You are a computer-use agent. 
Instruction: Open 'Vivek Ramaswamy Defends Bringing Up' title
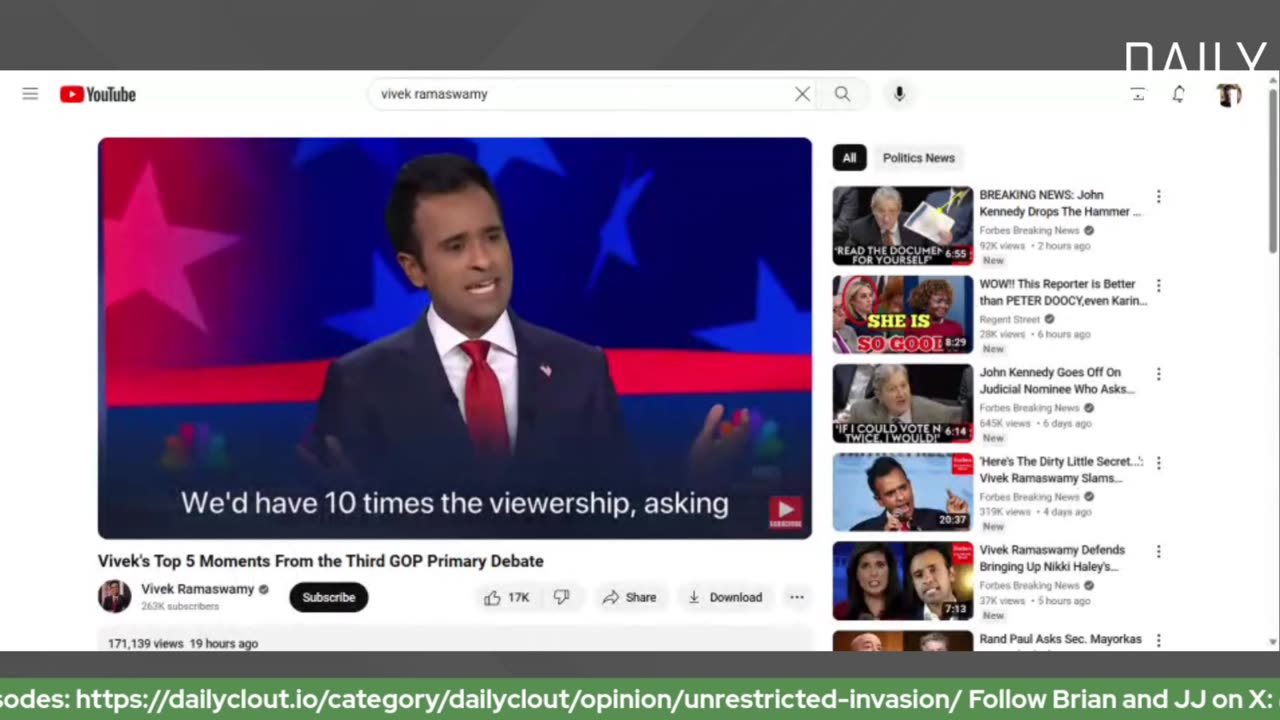click(x=1052, y=558)
